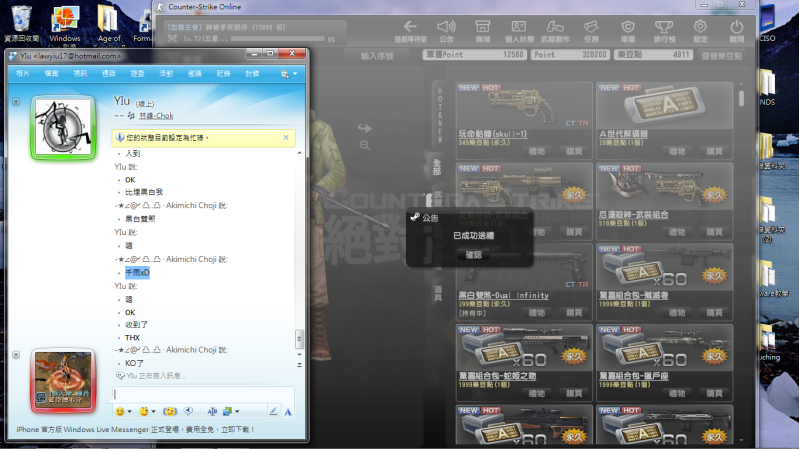Open the 排行榜 ranking trophy icon

[664, 31]
